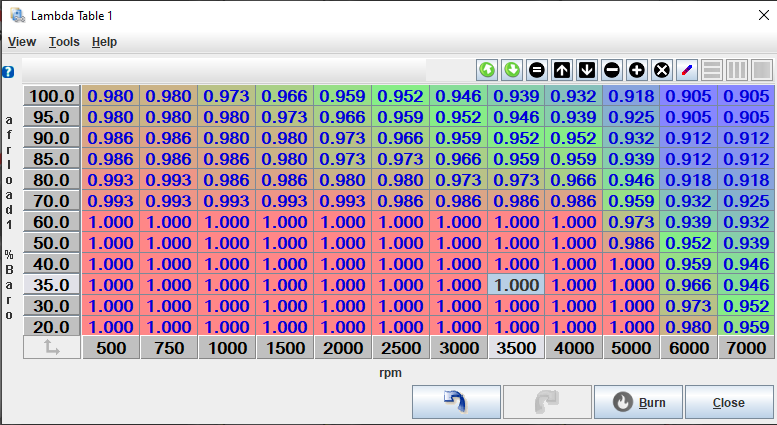Open the View menu
This screenshot has height=425, width=777.
(x=22, y=42)
